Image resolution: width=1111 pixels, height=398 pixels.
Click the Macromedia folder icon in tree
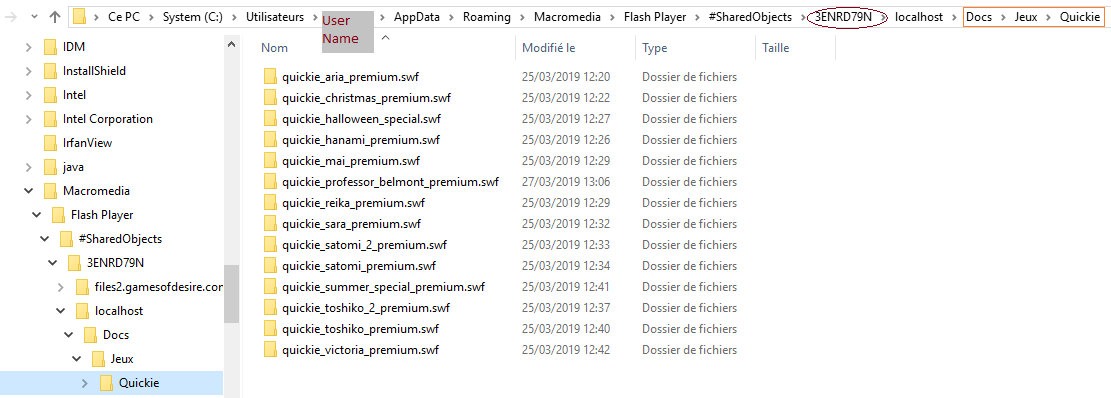click(x=50, y=191)
